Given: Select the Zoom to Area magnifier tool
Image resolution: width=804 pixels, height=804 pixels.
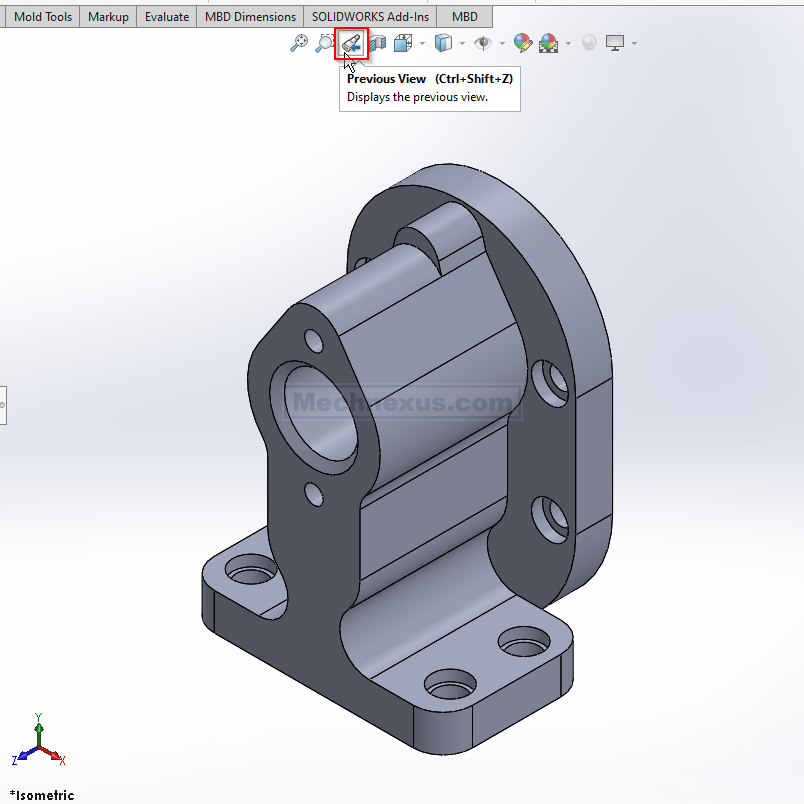Looking at the screenshot, I should pyautogui.click(x=324, y=43).
